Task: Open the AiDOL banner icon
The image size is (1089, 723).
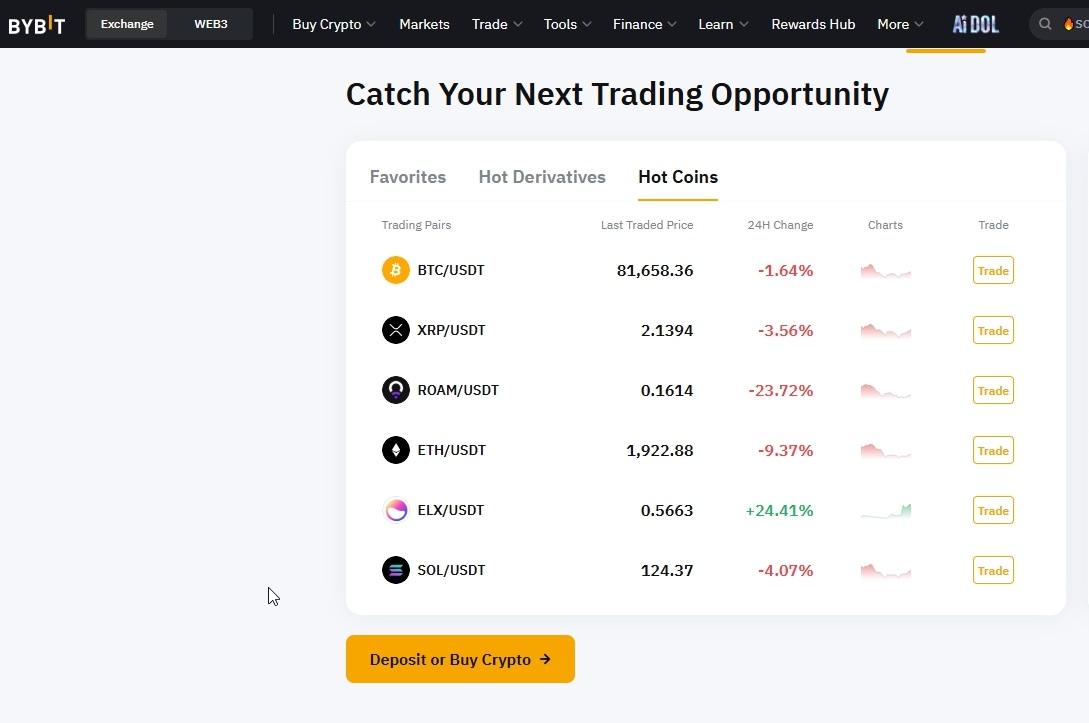Action: click(975, 24)
